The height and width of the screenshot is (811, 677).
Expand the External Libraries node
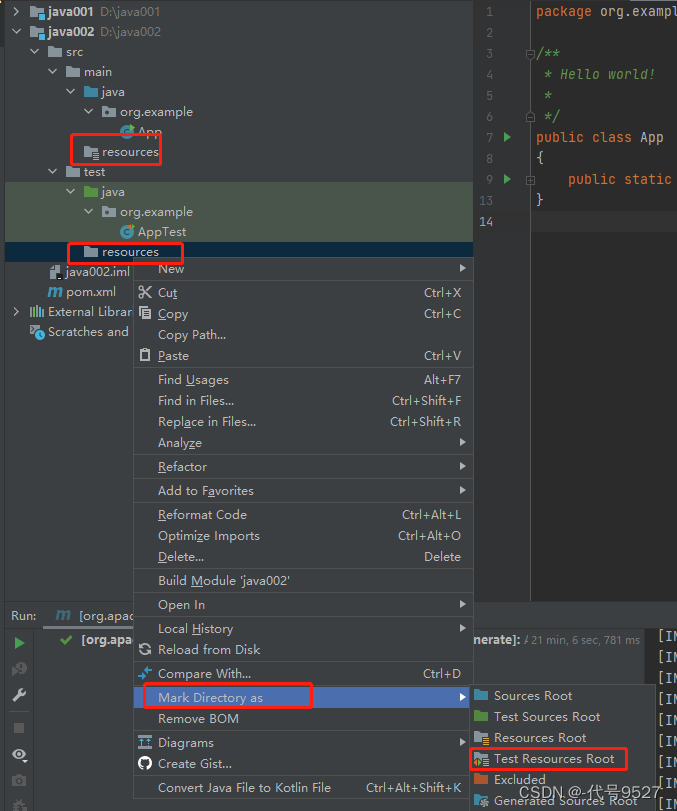point(16,312)
